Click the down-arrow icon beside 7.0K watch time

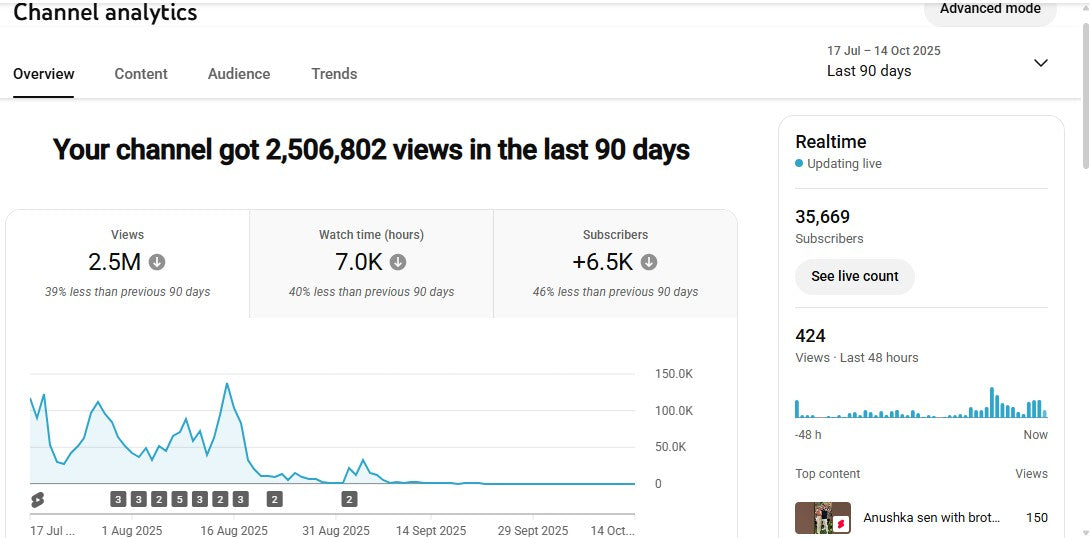[x=398, y=262]
